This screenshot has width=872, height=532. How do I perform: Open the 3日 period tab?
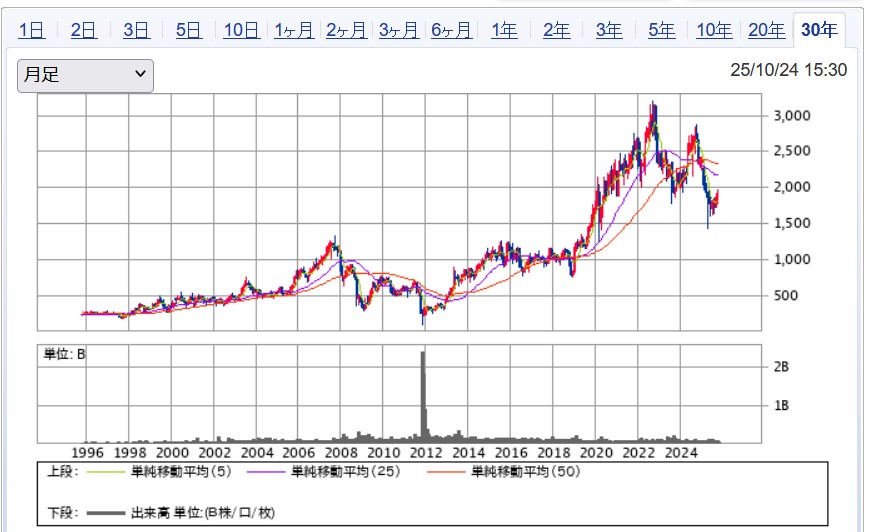pos(135,30)
